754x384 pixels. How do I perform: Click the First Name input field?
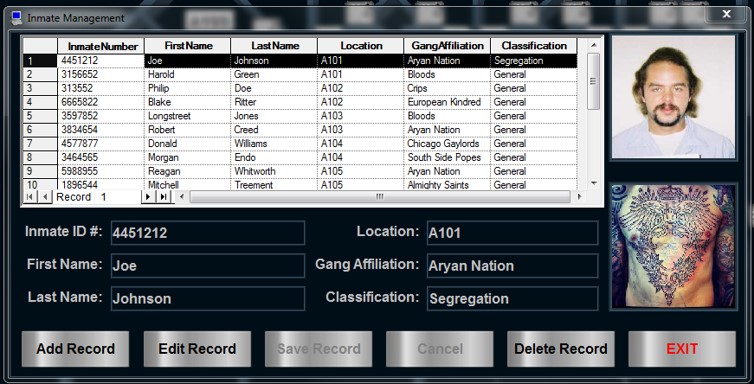tap(208, 266)
